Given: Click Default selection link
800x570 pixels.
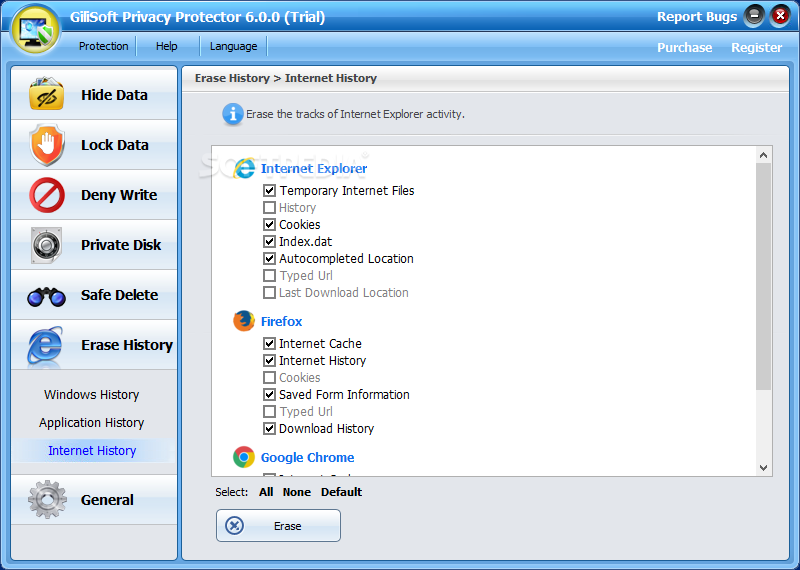Looking at the screenshot, I should (x=341, y=492).
